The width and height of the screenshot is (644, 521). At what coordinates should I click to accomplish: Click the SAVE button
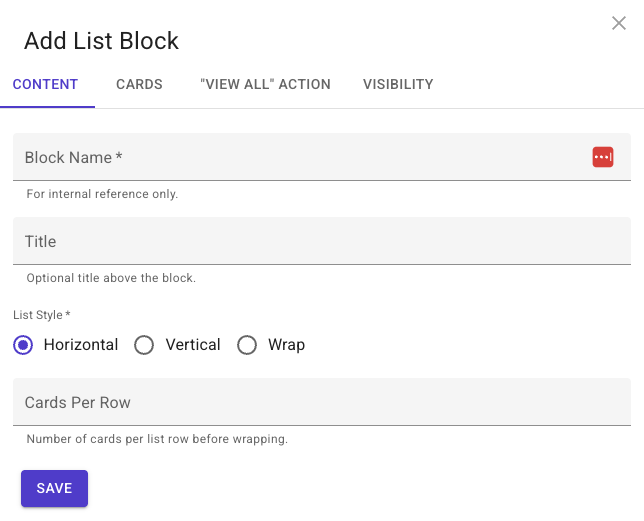click(54, 488)
